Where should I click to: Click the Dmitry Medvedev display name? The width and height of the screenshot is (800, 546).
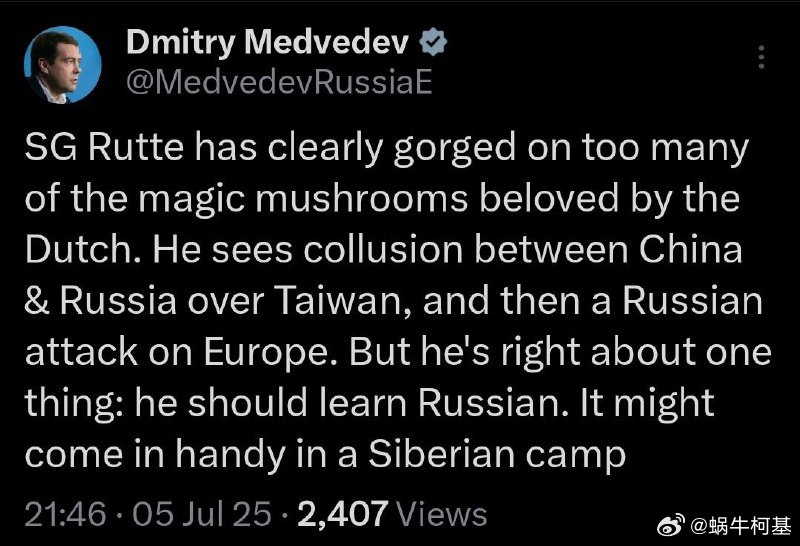[267, 42]
